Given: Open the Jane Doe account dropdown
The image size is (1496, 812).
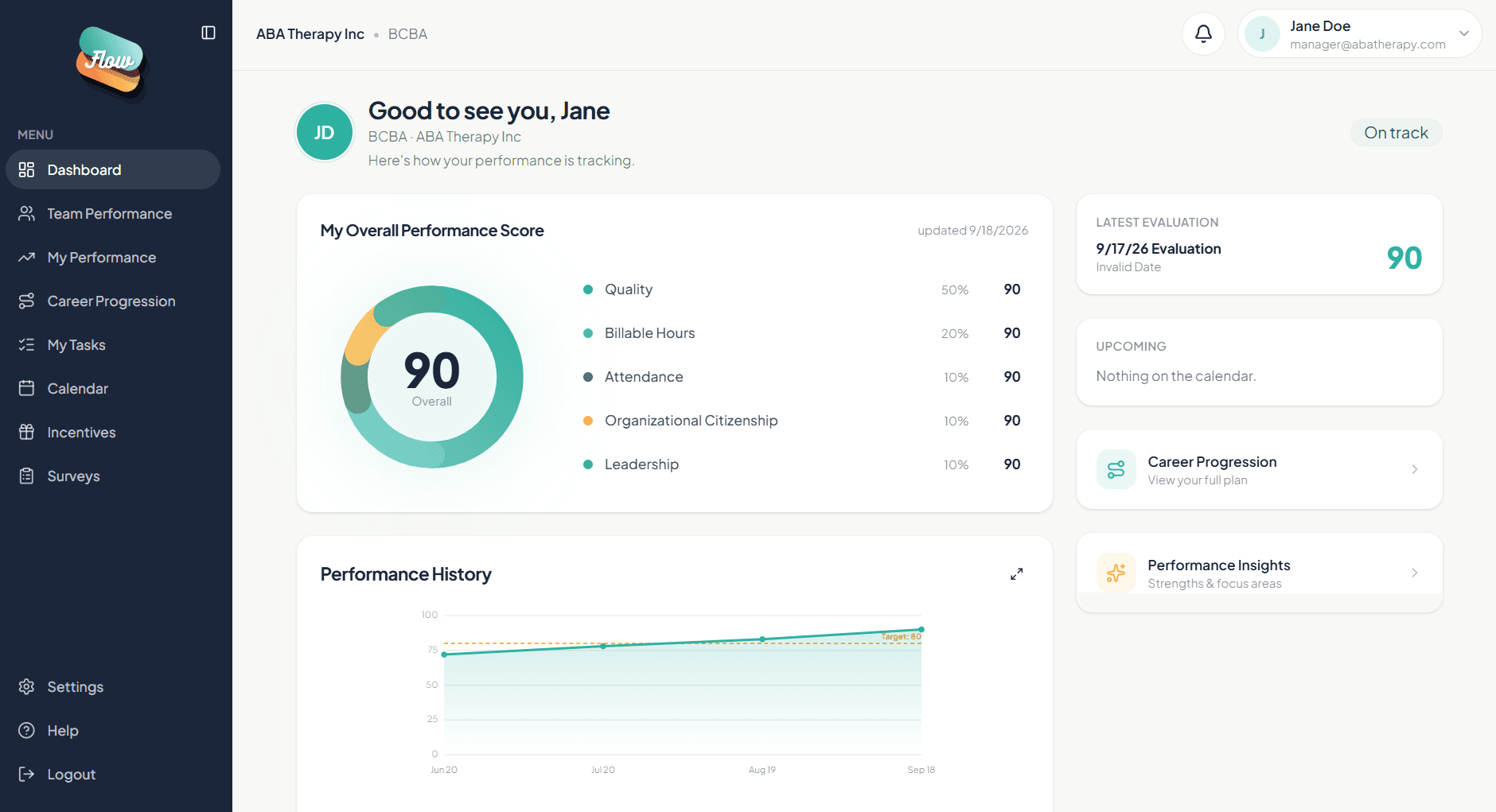Looking at the screenshot, I should [x=1359, y=33].
